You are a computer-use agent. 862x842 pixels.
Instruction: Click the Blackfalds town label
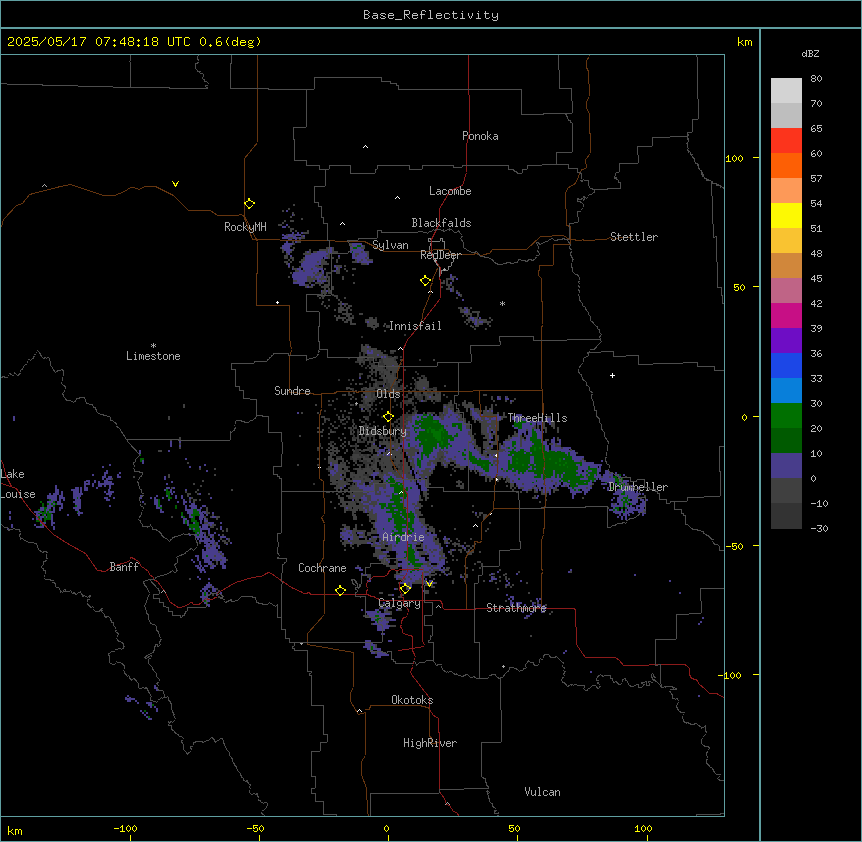[441, 223]
